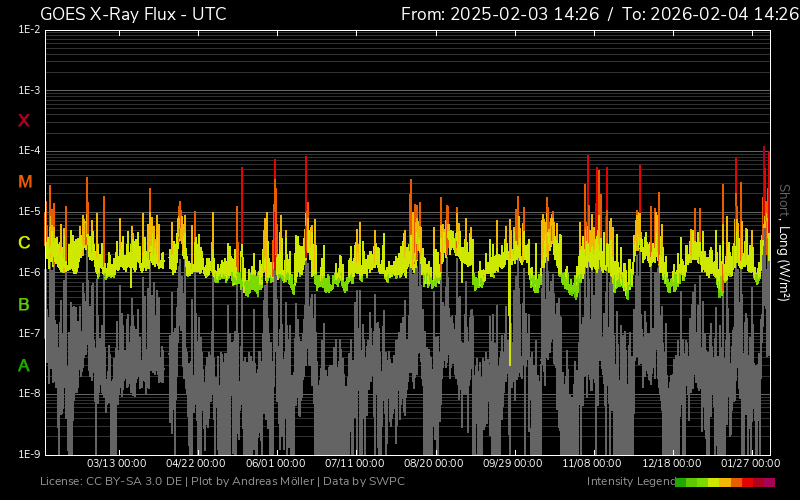Select the yellow C flare class label
Image resolution: width=800 pixels, height=500 pixels.
coord(24,243)
